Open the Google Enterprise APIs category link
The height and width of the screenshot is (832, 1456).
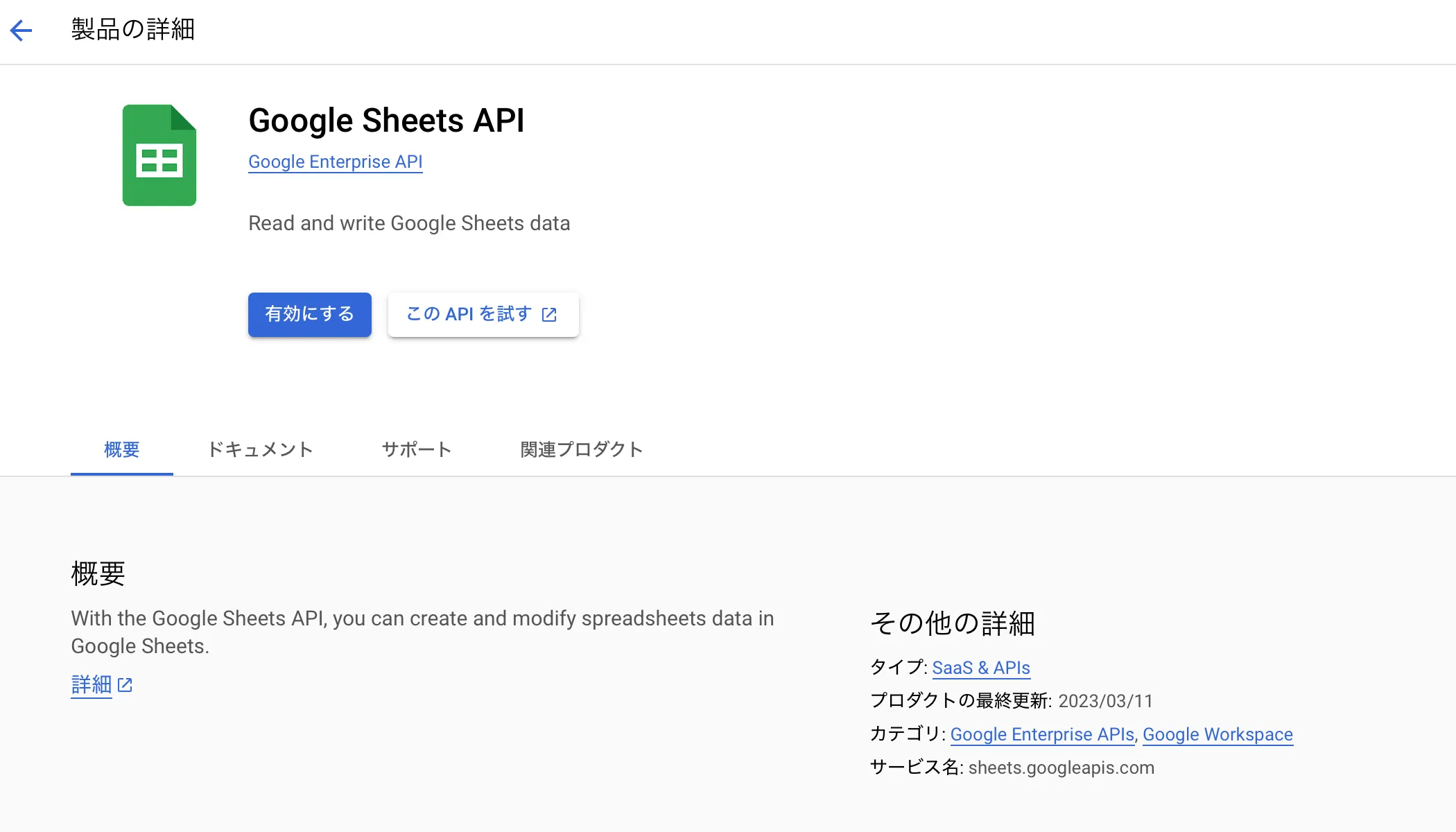(1041, 734)
